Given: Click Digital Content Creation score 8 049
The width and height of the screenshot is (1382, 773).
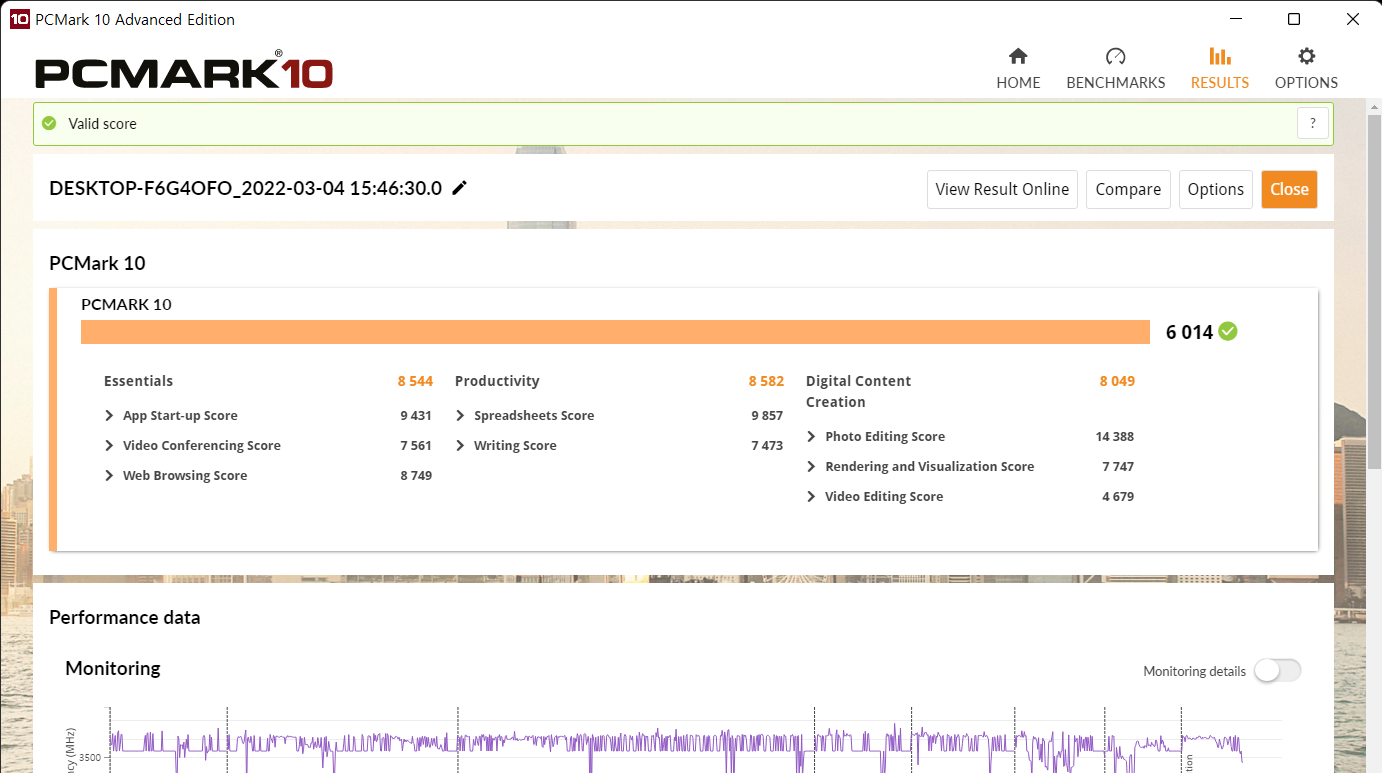Looking at the screenshot, I should [x=1117, y=381].
